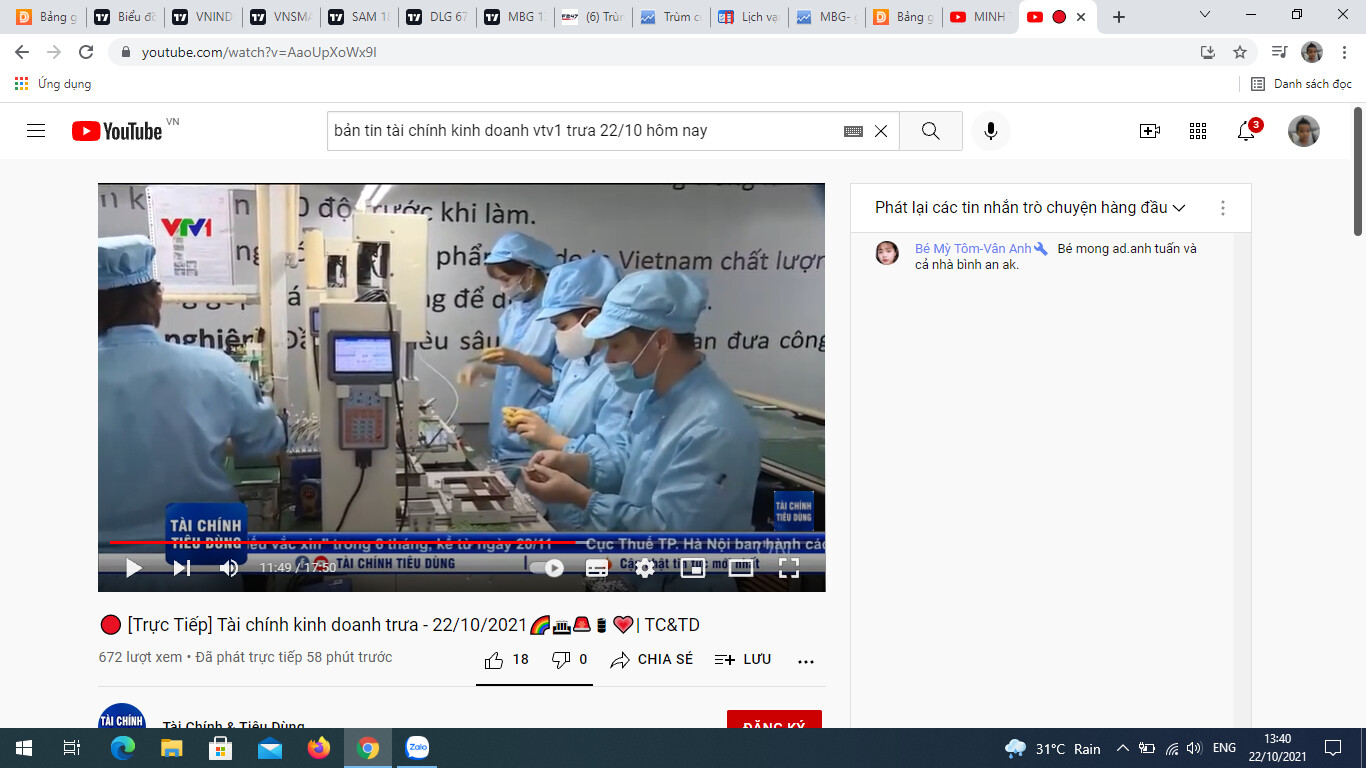Viewport: 1366px width, 768px height.
Task: Save the video with LƯU
Action: [743, 660]
